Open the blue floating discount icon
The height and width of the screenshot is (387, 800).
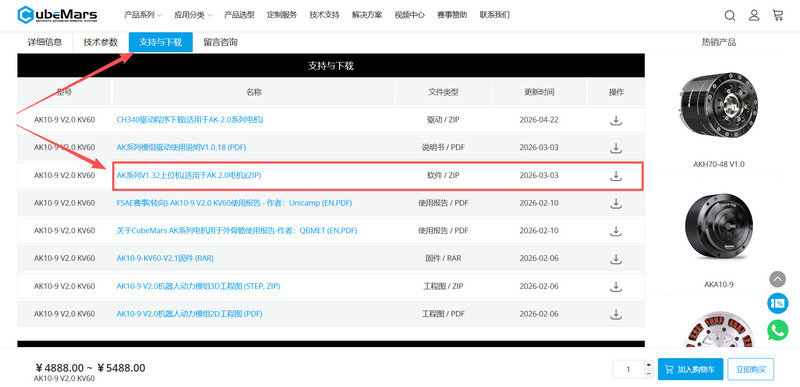778,303
